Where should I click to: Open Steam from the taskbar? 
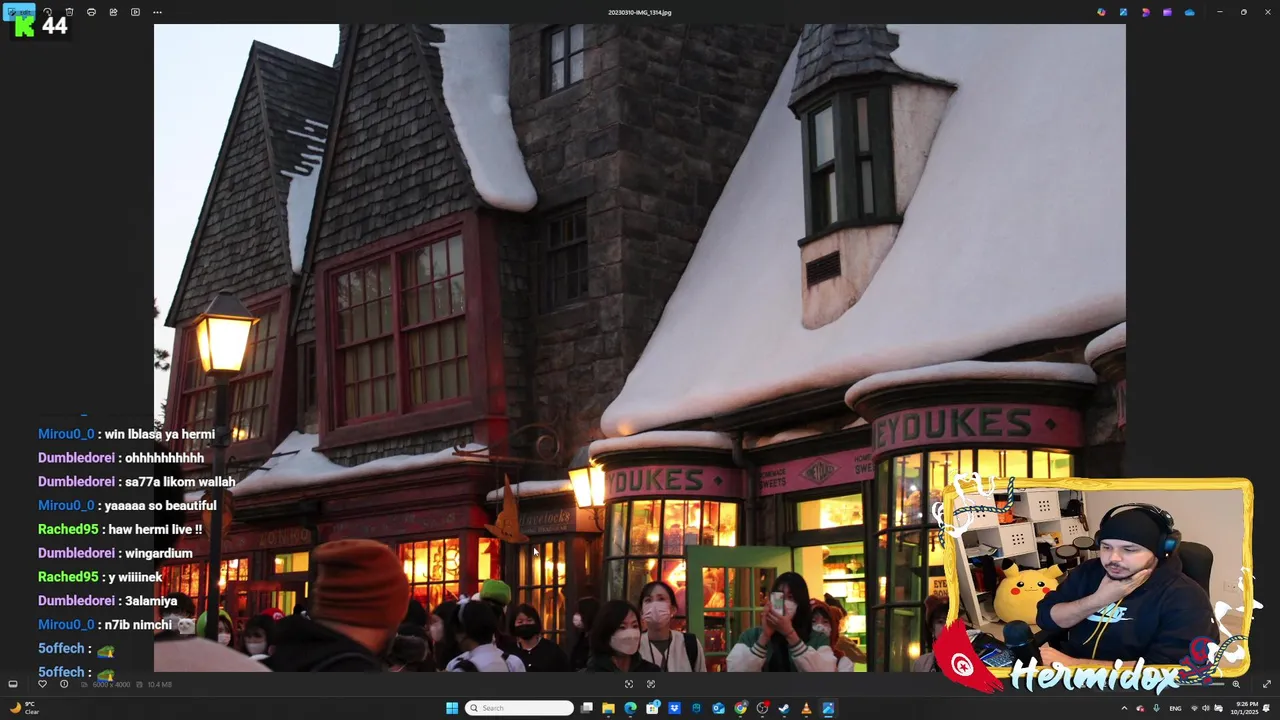click(784, 708)
